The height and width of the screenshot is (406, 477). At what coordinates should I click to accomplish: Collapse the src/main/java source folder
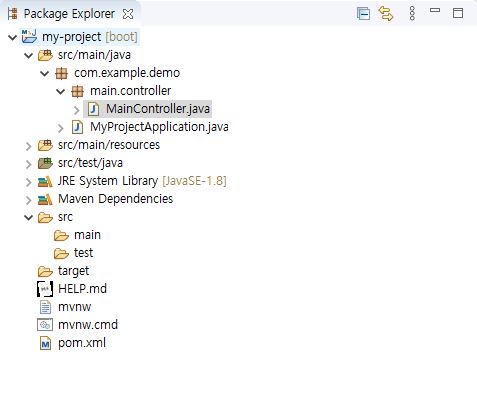point(29,55)
